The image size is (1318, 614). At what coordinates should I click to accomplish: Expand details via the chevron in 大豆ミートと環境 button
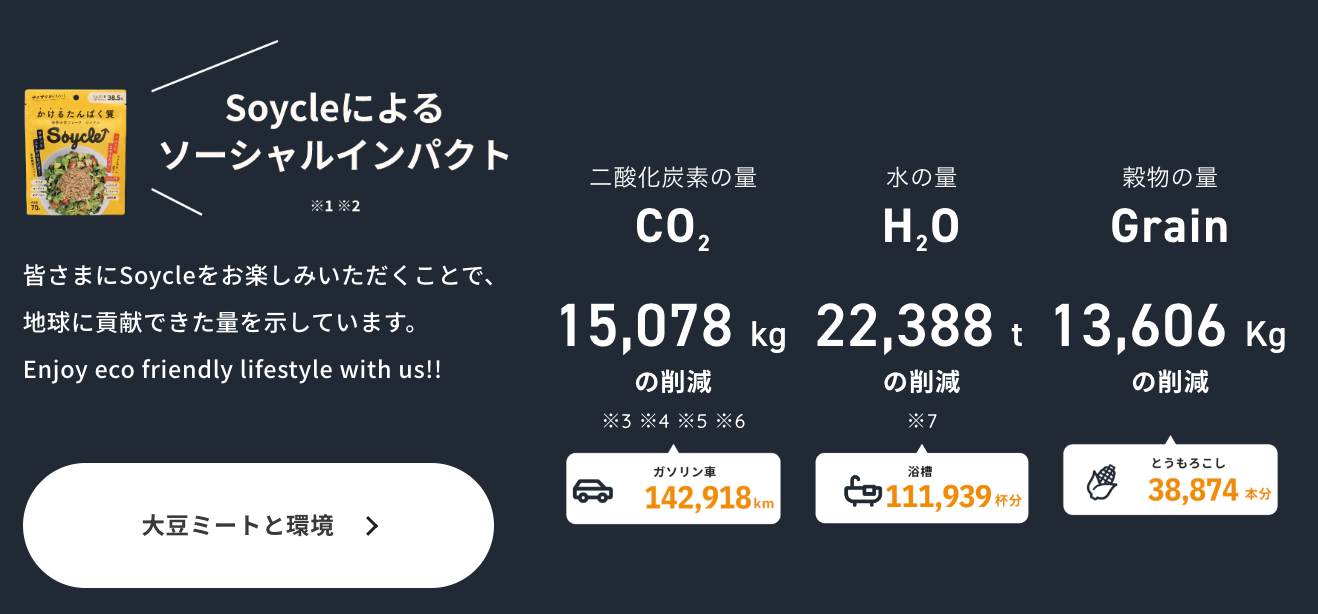370,525
